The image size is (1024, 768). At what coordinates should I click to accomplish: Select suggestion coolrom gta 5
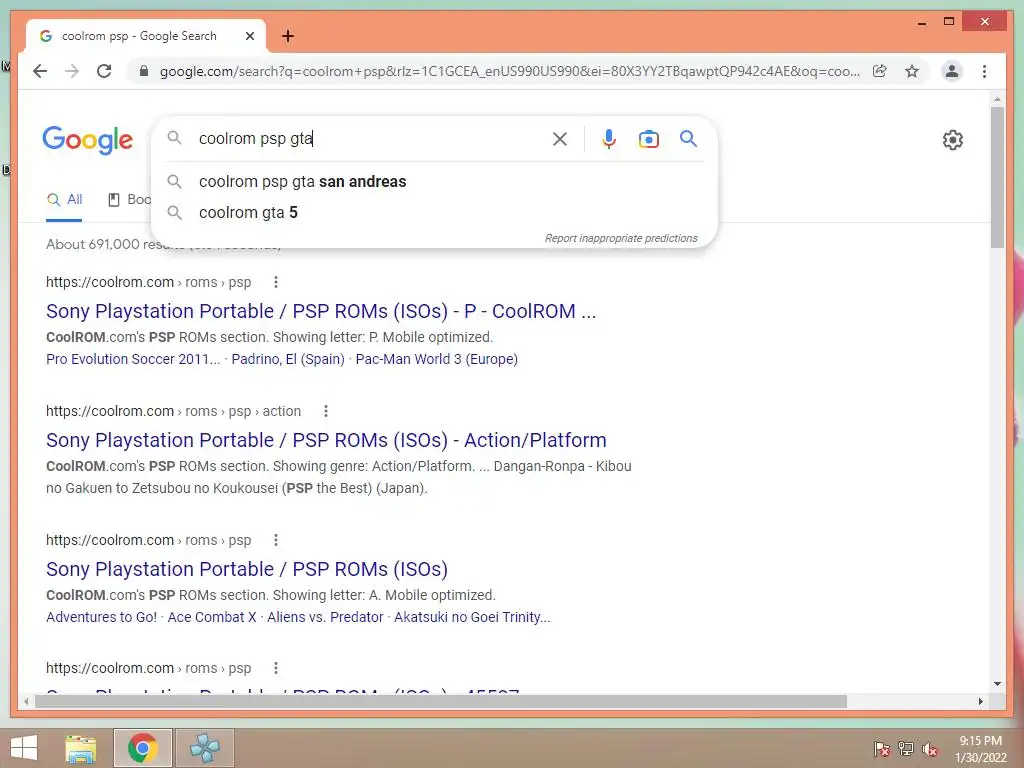click(x=248, y=212)
